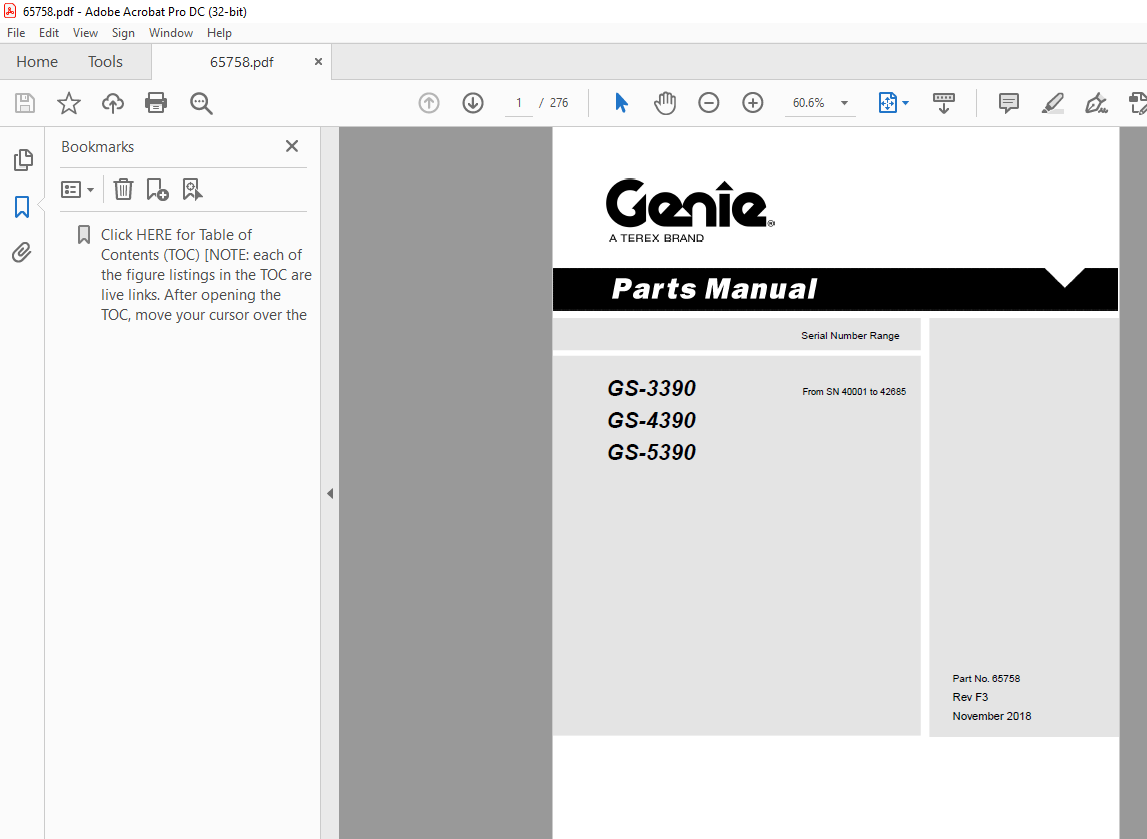
Task: Add a comment with sticky note icon
Action: tap(1009, 103)
